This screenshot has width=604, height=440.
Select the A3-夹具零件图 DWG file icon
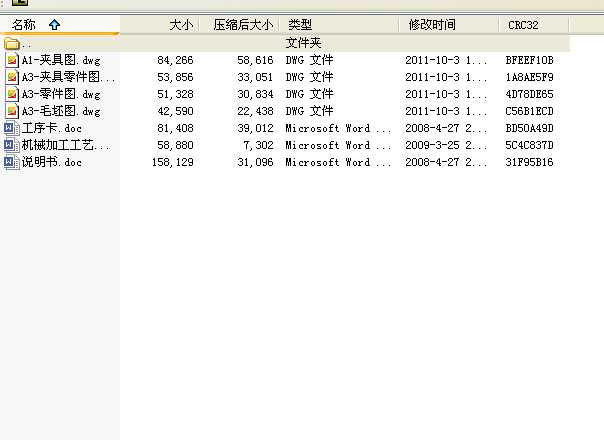pyautogui.click(x=12, y=77)
